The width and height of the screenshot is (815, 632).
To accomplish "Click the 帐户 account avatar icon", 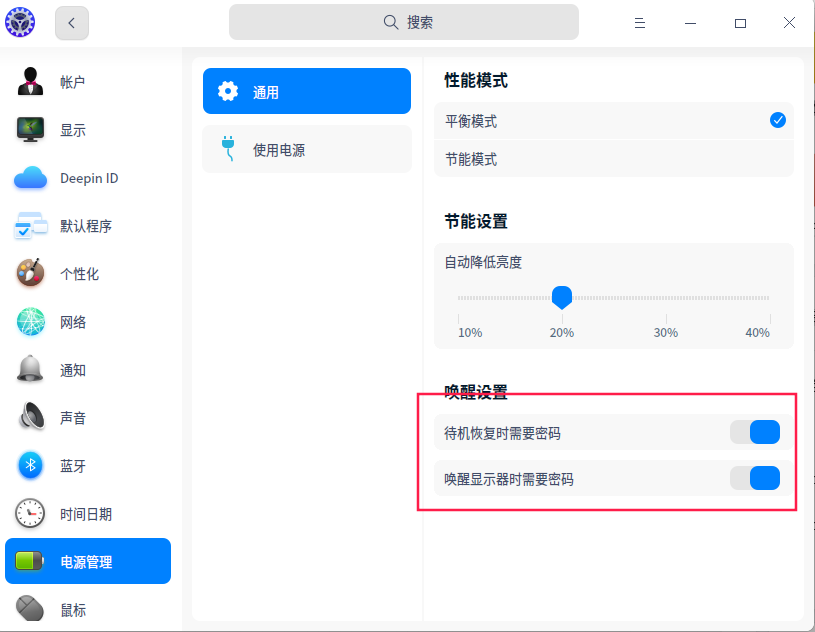I will coord(30,82).
